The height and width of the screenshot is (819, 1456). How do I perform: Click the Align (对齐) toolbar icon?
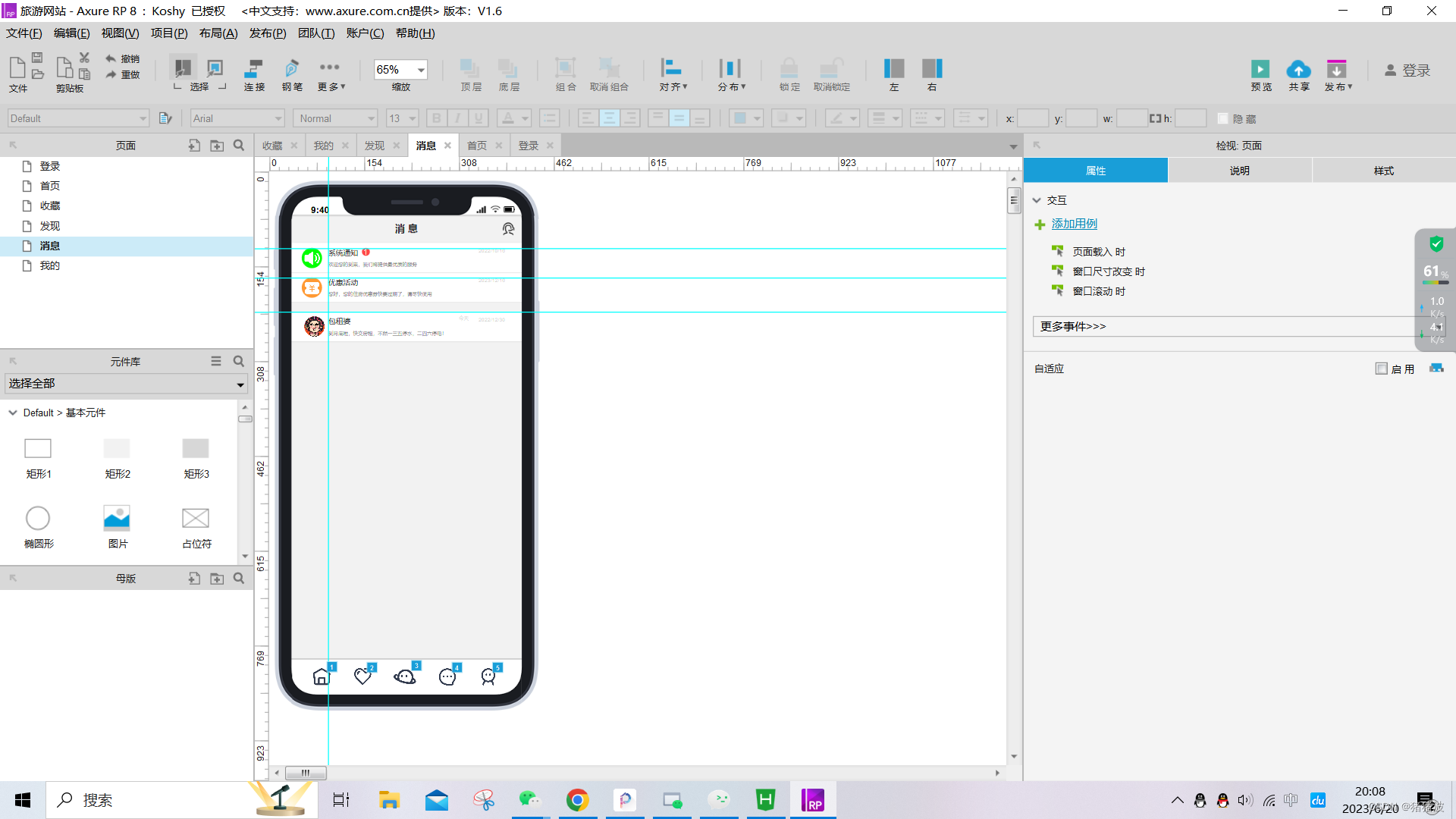[671, 68]
